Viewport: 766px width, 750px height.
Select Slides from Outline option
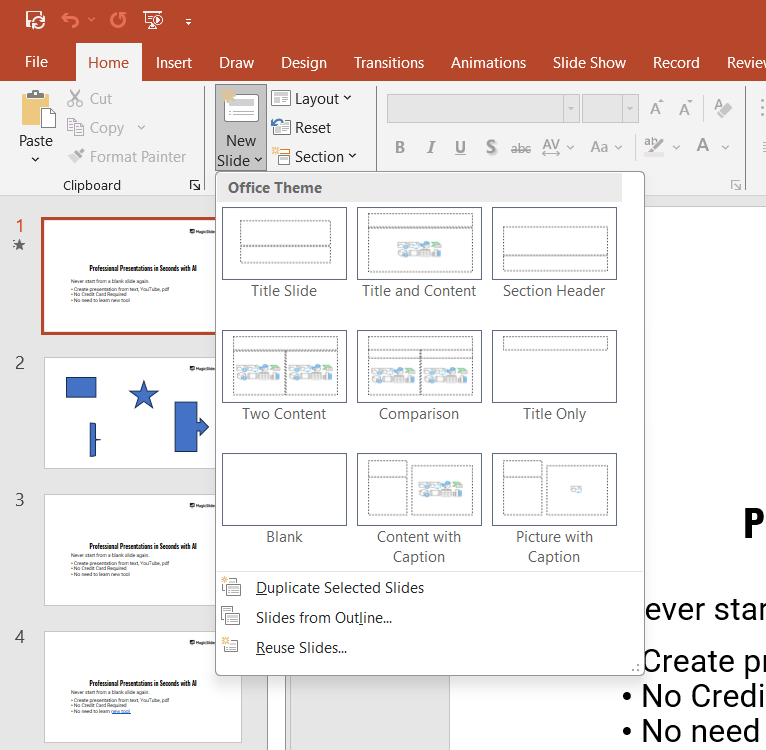click(323, 618)
